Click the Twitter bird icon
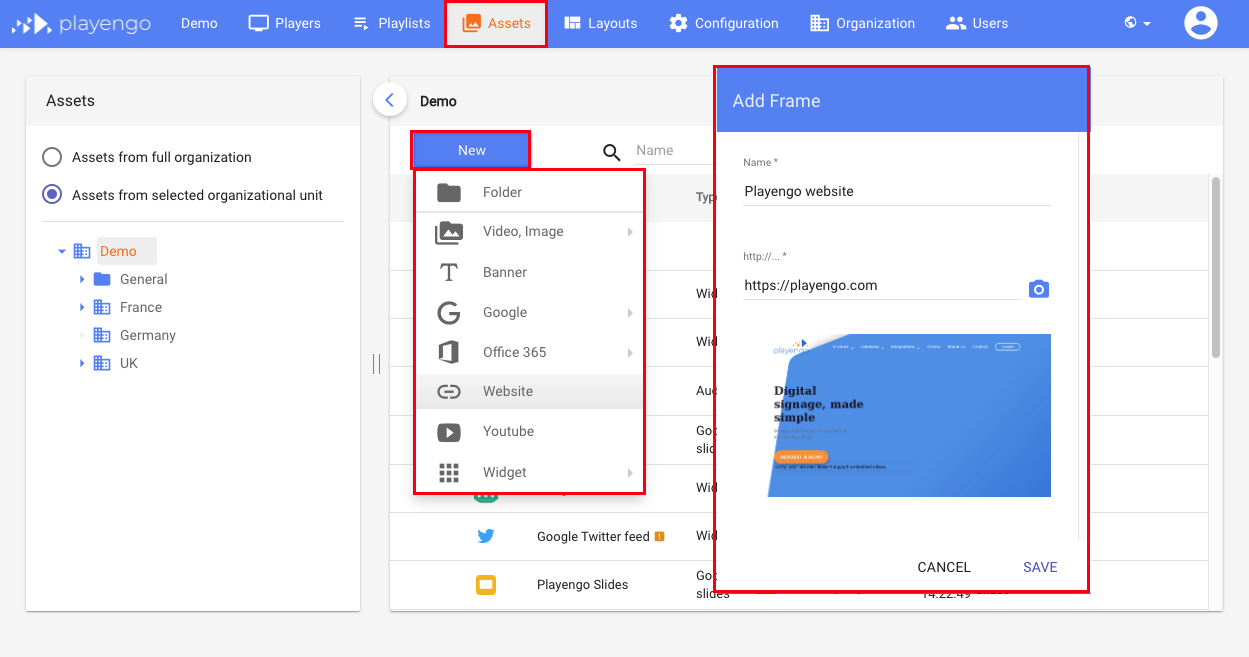 pyautogui.click(x=486, y=536)
